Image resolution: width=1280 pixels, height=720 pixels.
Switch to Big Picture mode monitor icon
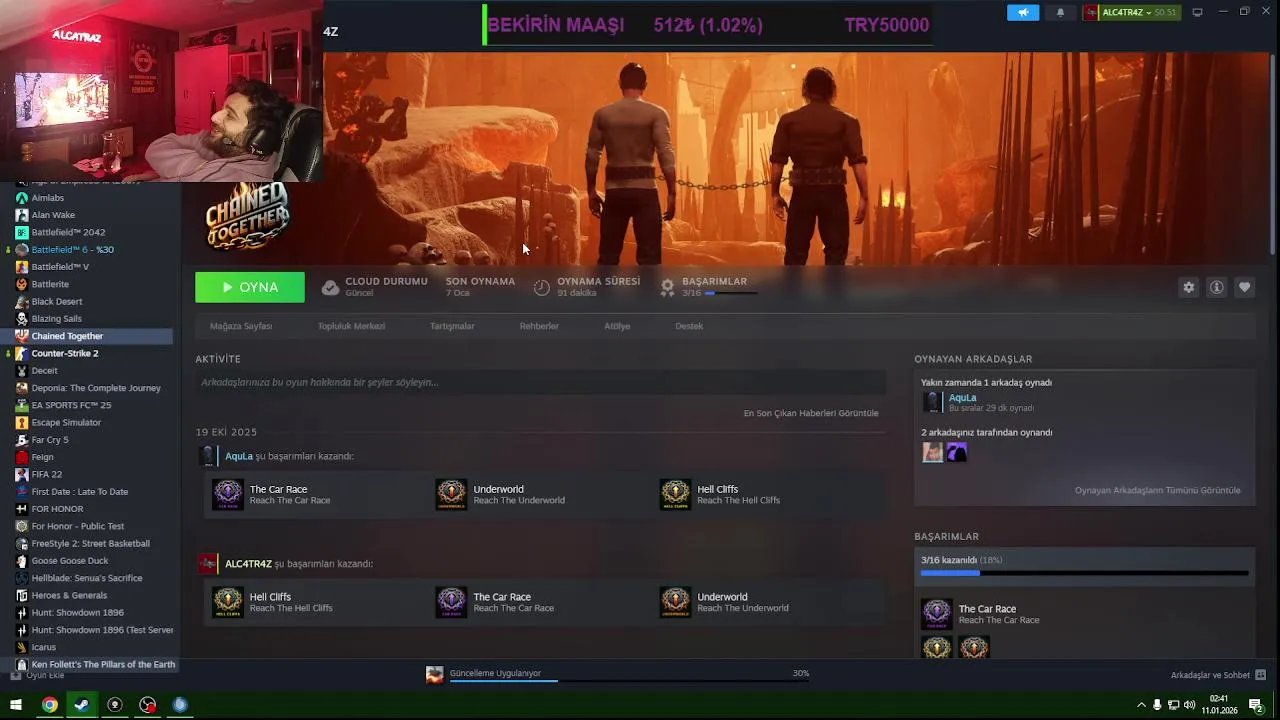click(x=1197, y=12)
